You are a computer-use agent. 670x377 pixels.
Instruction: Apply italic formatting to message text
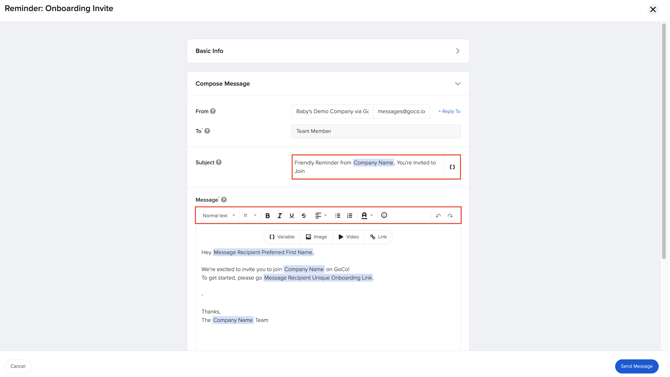pos(279,215)
